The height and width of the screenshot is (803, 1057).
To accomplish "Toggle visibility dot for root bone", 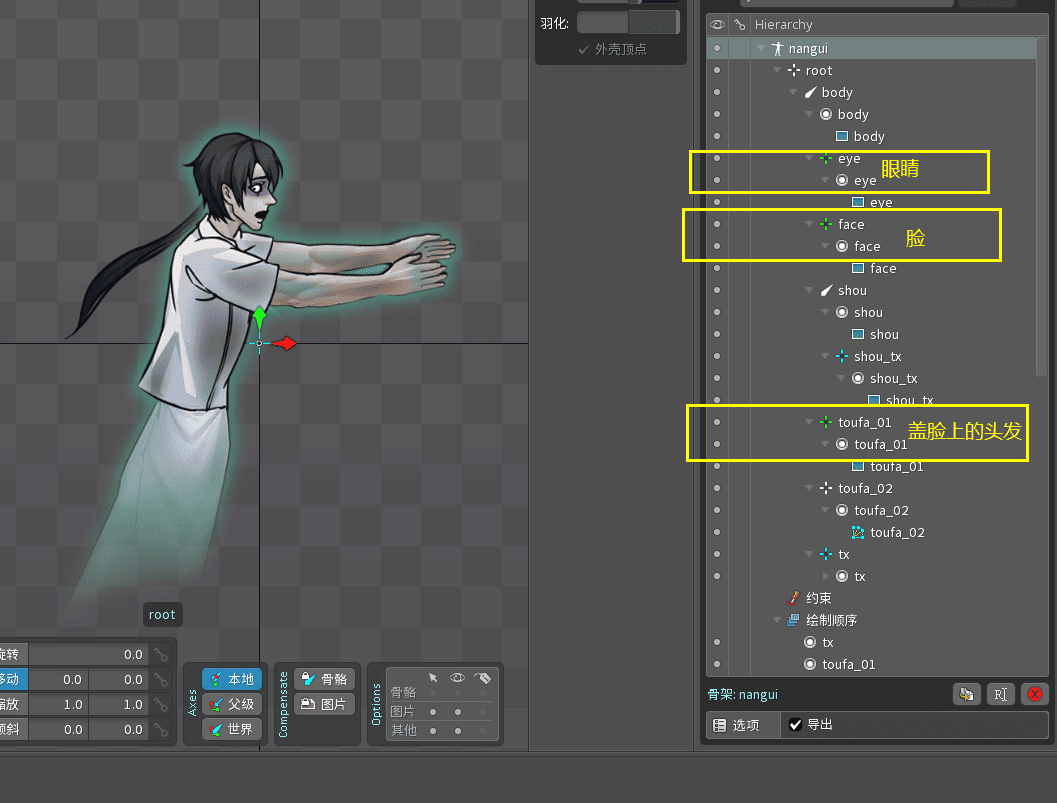I will (717, 70).
